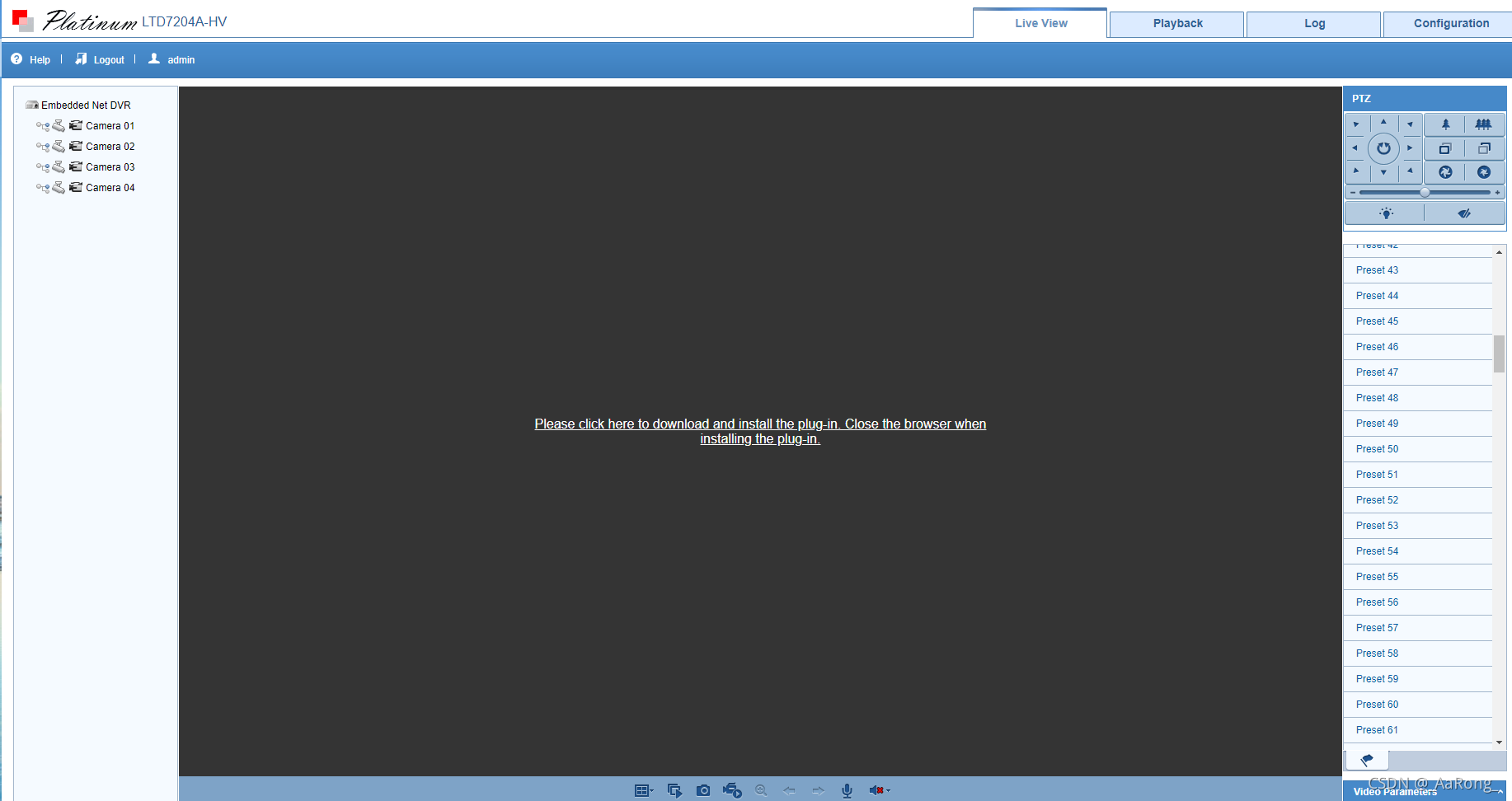Open the iris with left shutter icon
Screen dimensions: 1512x801
pyautogui.click(x=1445, y=172)
